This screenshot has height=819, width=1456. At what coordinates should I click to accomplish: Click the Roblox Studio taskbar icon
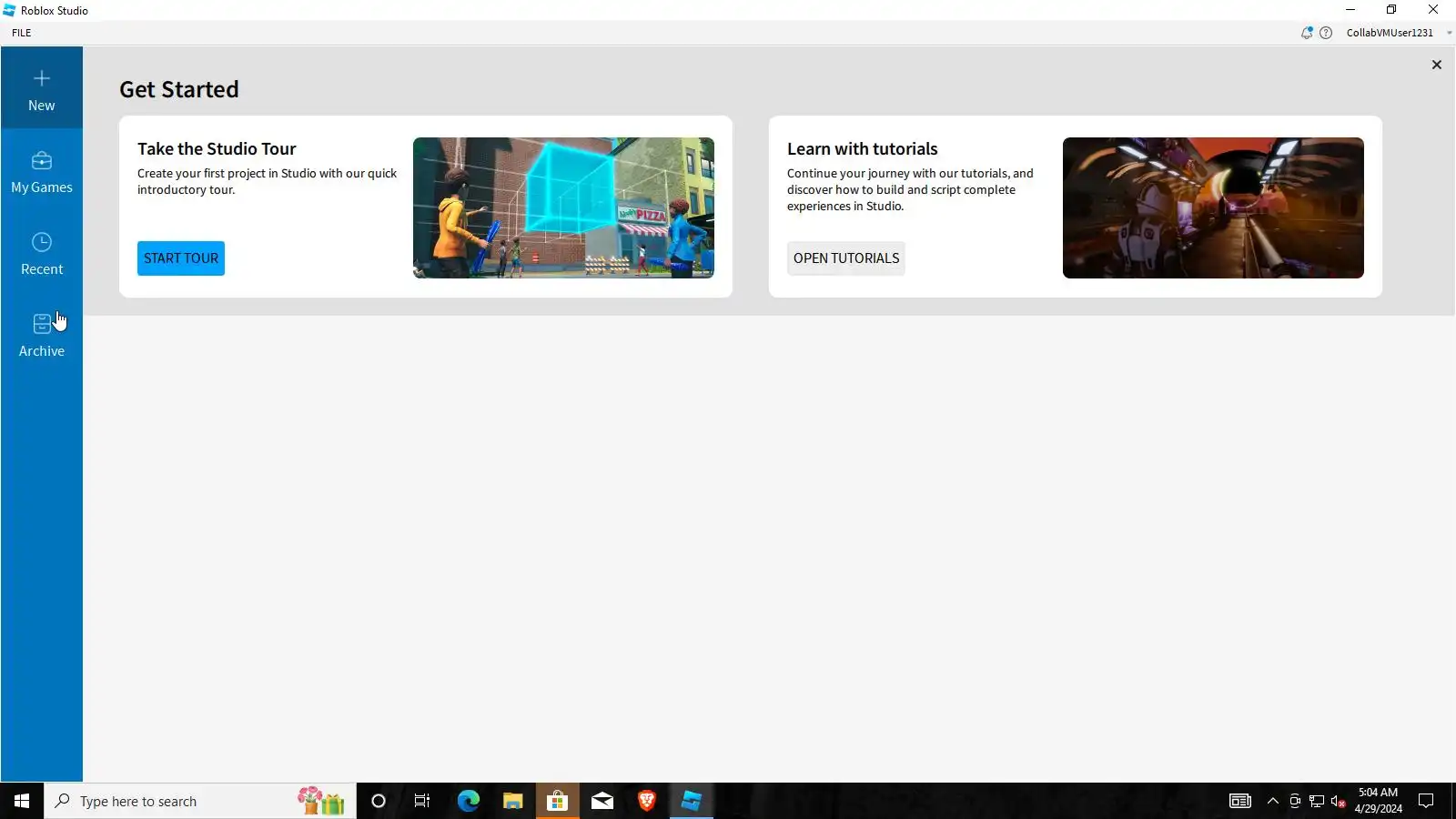coord(692,801)
